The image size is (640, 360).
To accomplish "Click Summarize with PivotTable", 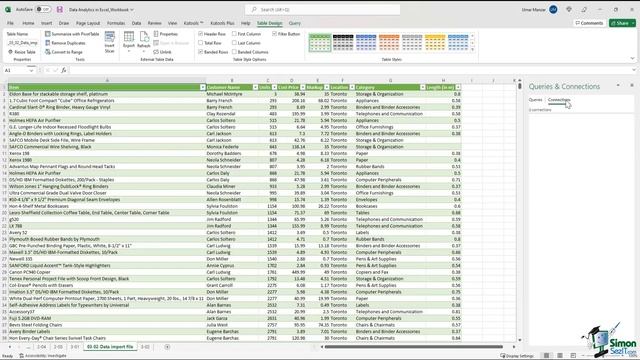I will click(72, 34).
